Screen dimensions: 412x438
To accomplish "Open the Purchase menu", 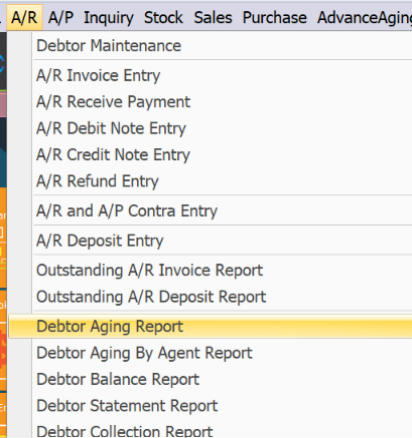I will [x=274, y=17].
